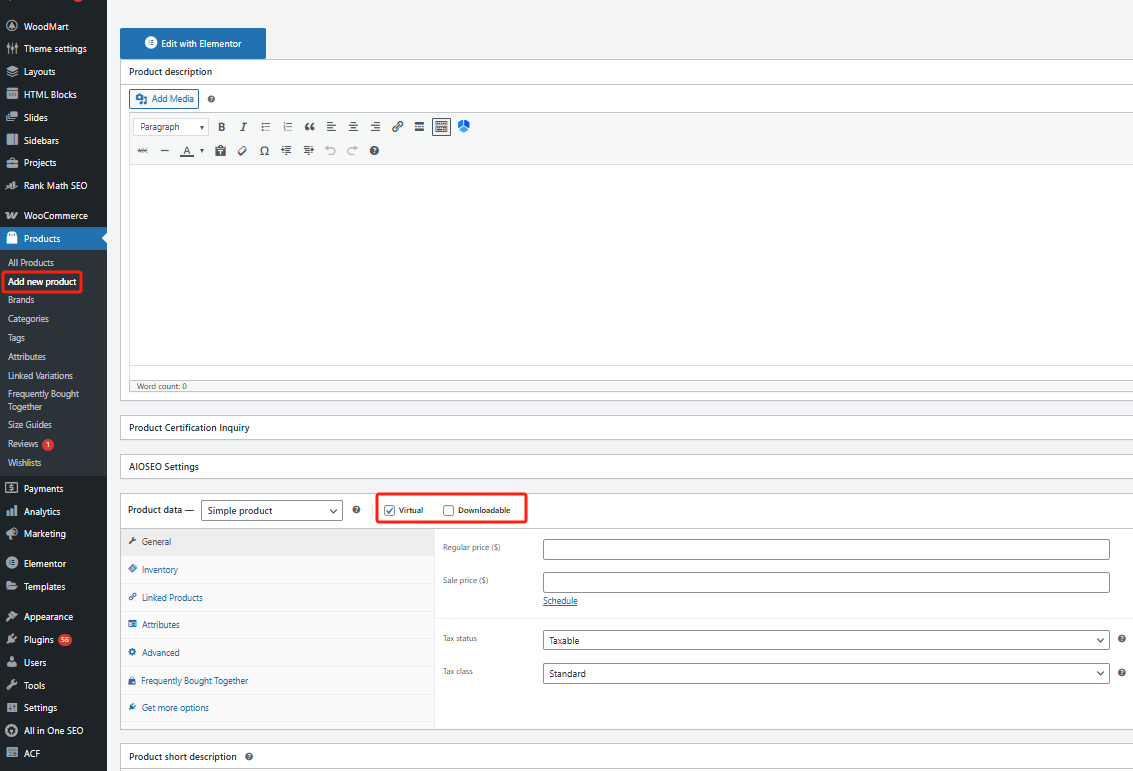
Task: Check the Downloadable option
Action: tap(448, 510)
